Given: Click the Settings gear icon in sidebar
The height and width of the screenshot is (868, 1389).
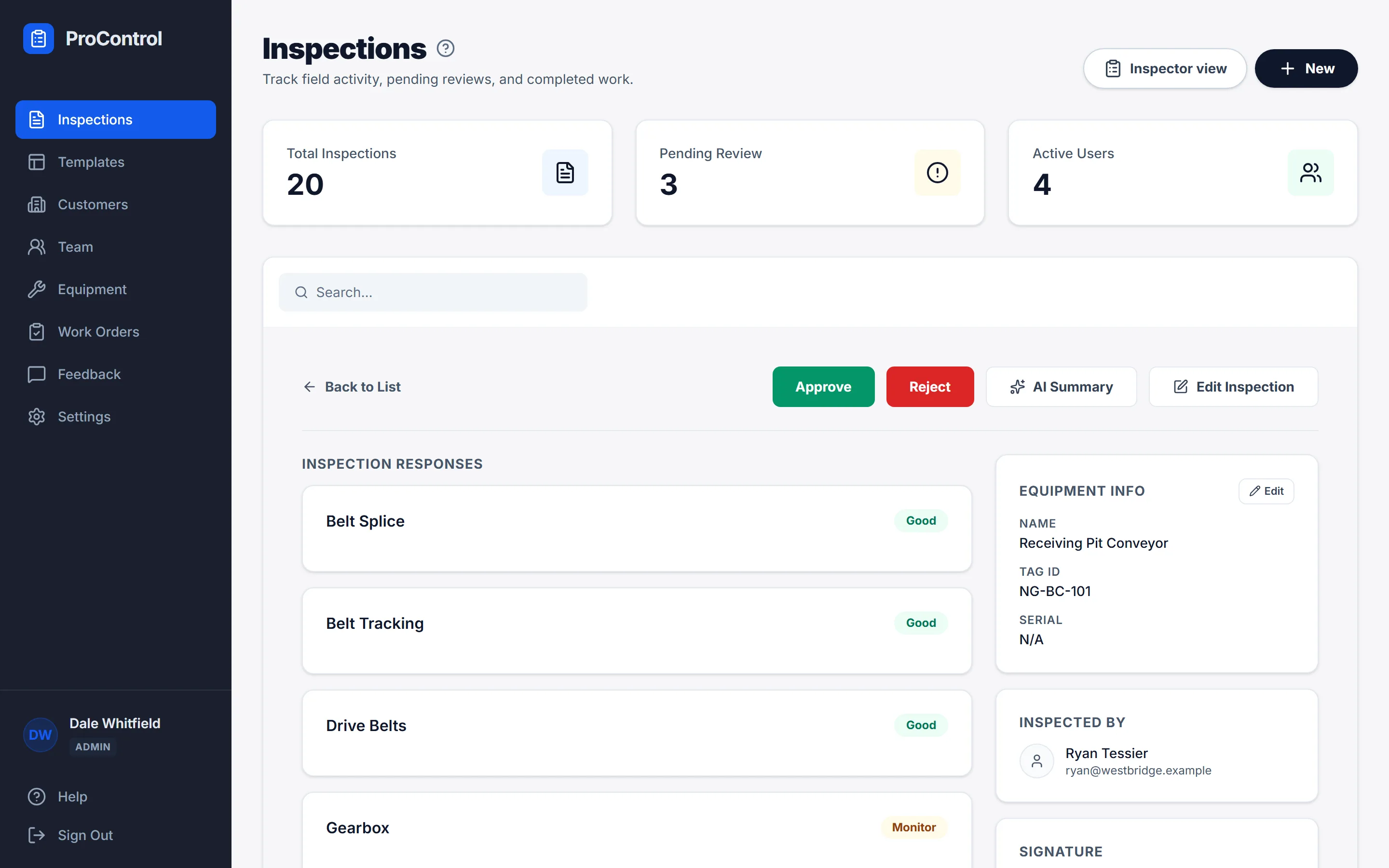Looking at the screenshot, I should [37, 417].
